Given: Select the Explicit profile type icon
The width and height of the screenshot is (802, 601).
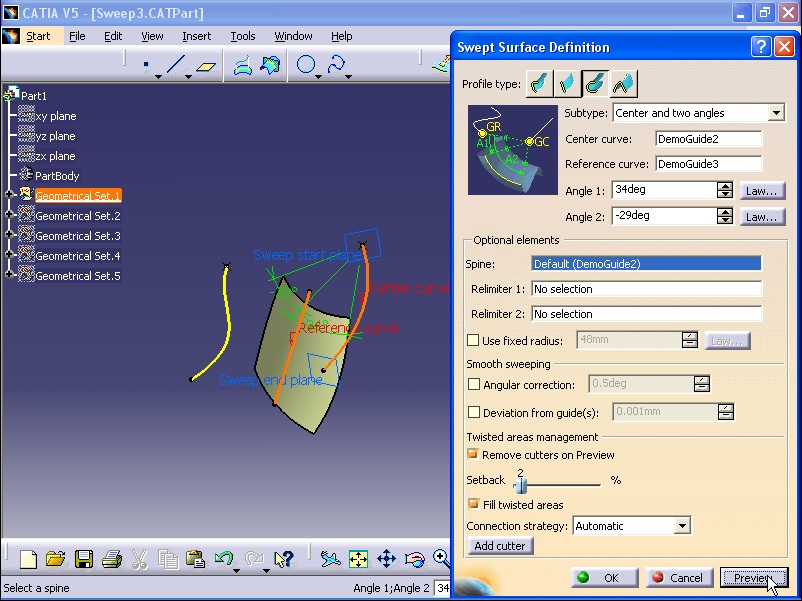Looking at the screenshot, I should (539, 83).
